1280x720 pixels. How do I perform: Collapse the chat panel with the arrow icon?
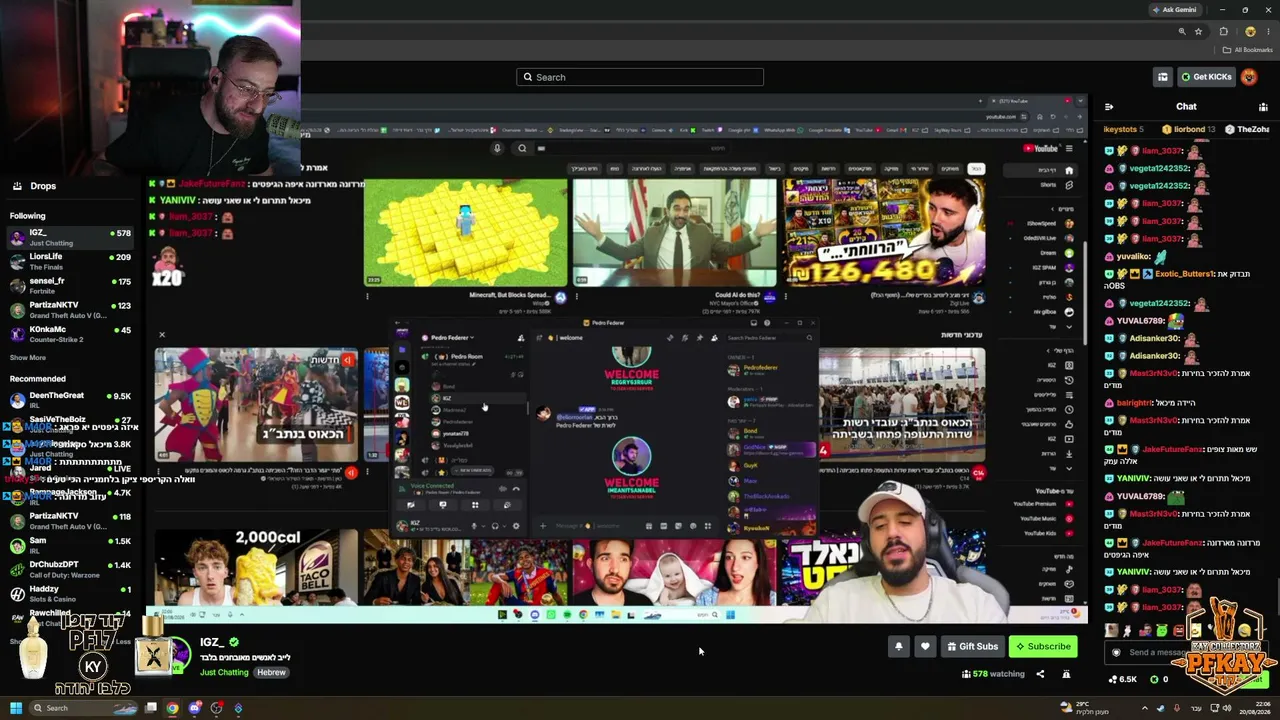pyautogui.click(x=1109, y=106)
